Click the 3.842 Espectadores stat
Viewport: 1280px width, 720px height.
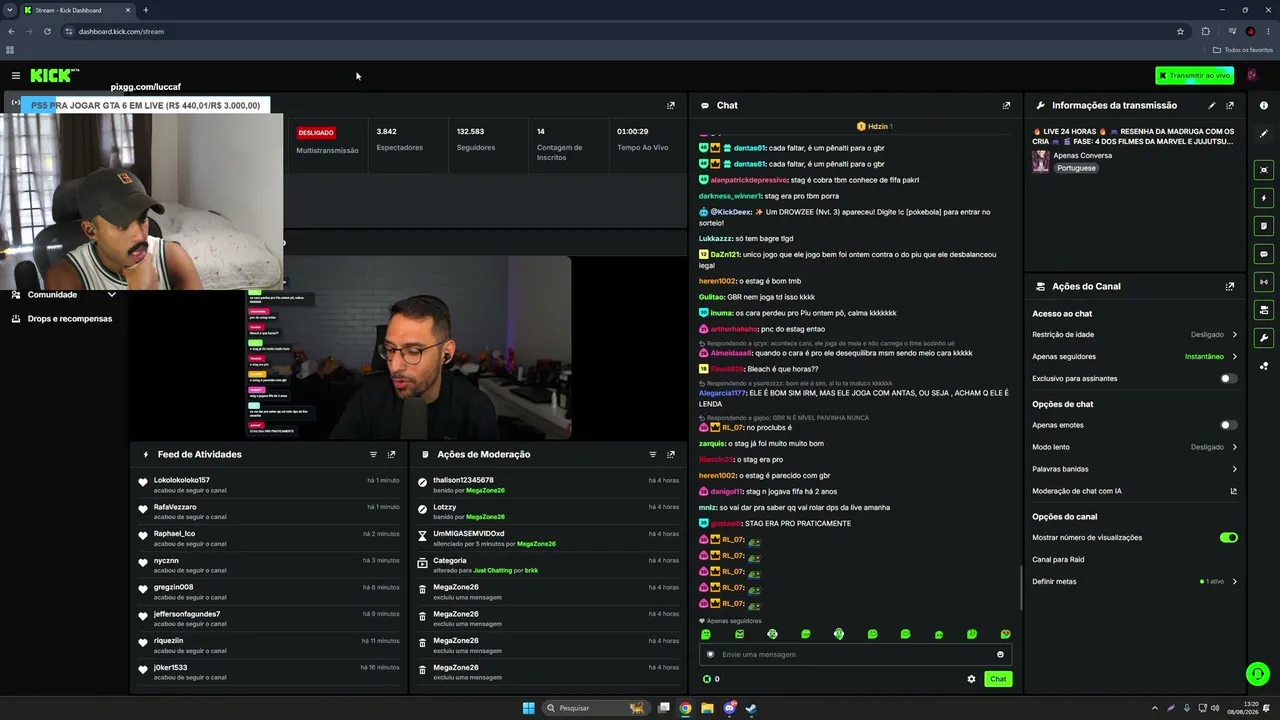pos(399,139)
